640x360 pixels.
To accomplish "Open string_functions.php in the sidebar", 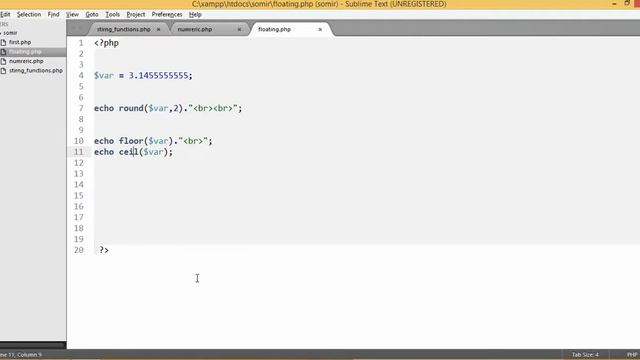I will click(36, 71).
